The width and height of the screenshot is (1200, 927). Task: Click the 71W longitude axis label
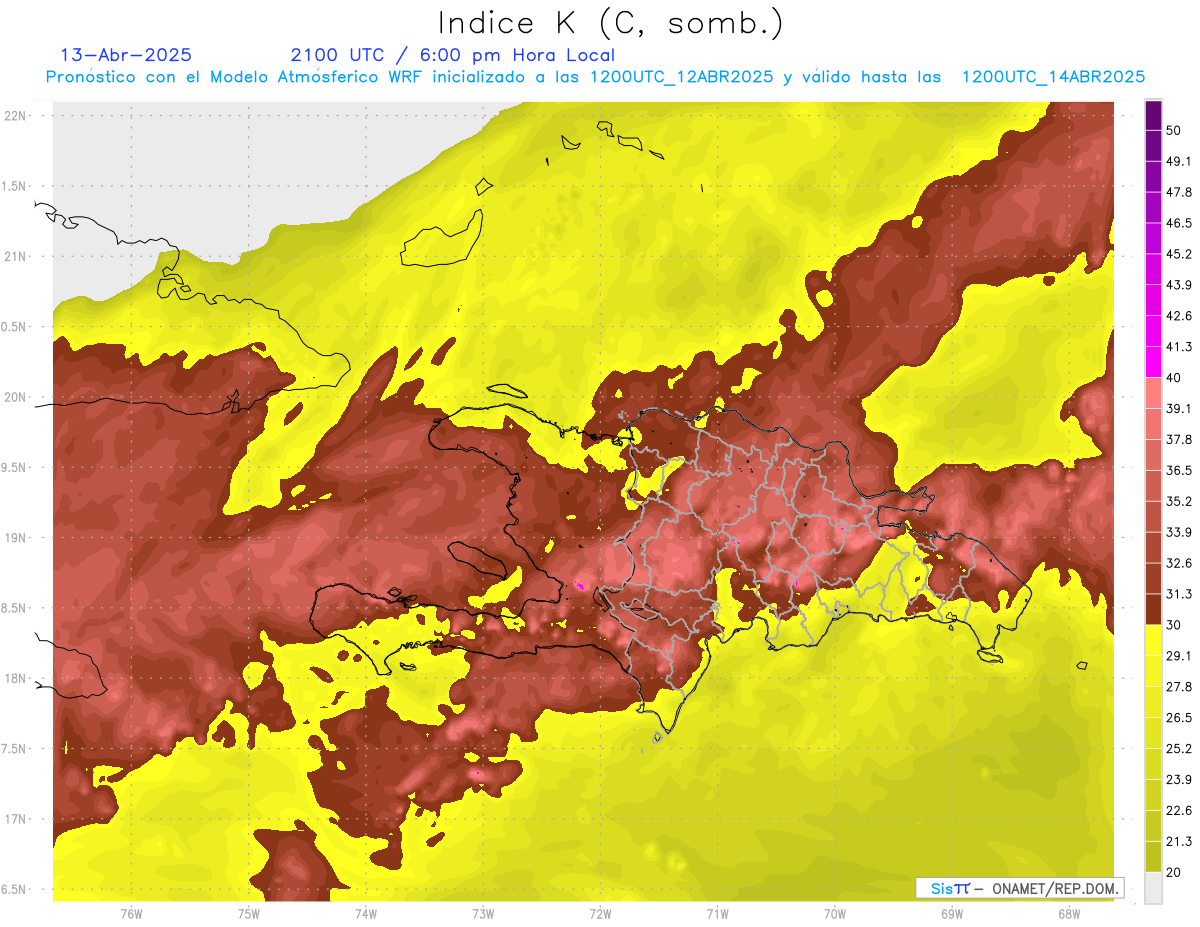tap(717, 913)
